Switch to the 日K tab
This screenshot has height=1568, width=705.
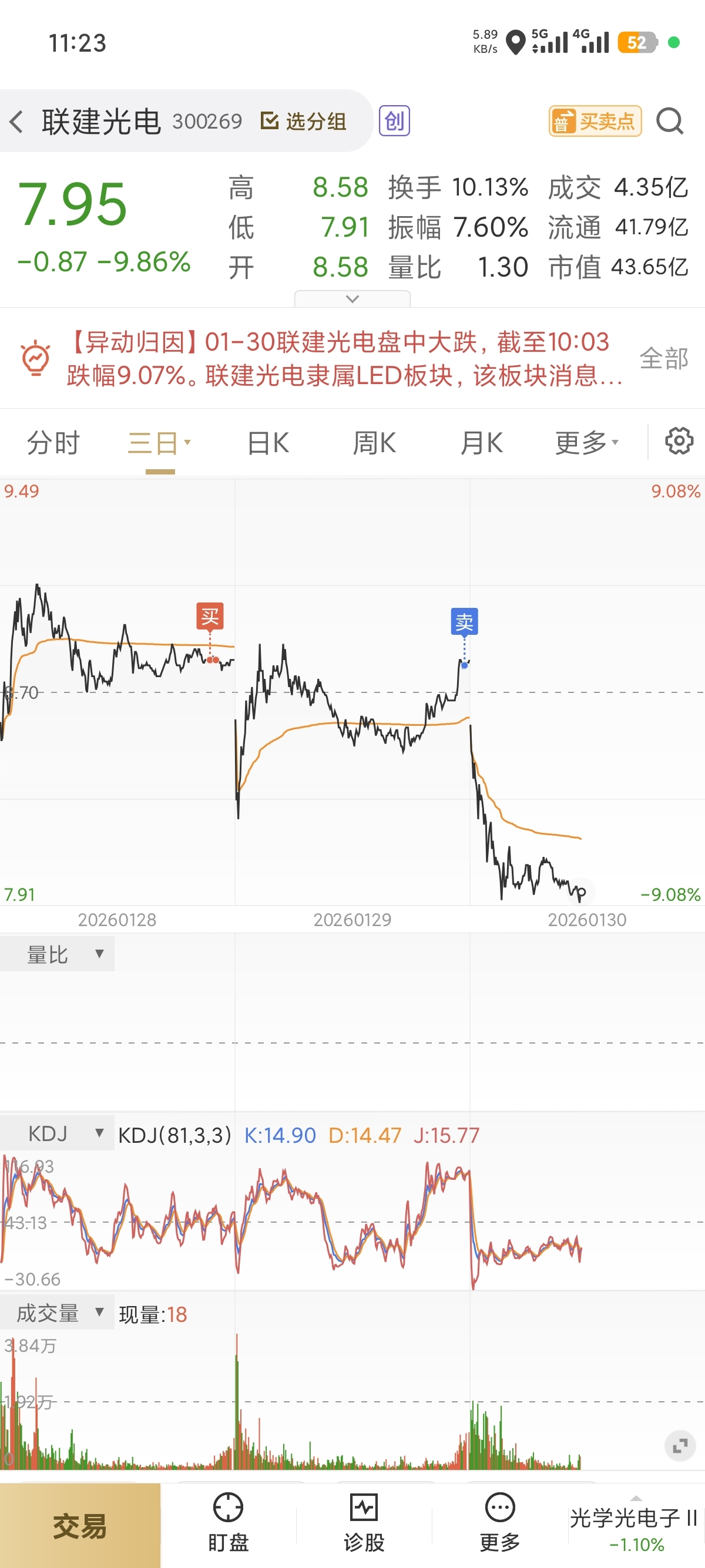coord(268,443)
